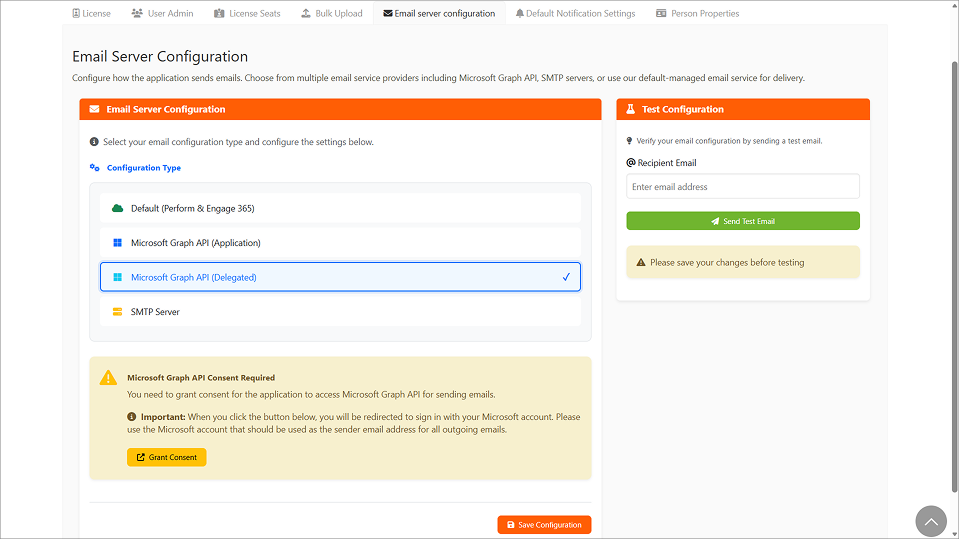Click the document icon on License tab
Viewport: 959px width, 539px height.
coord(76,13)
